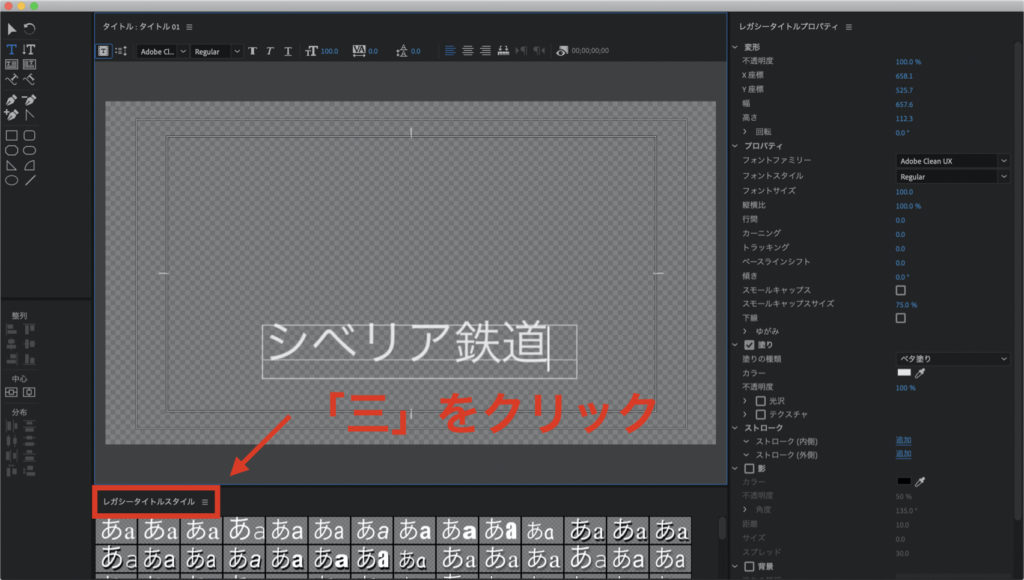1024x580 pixels.
Task: Open 塗りの種類 ベタ塗り dropdown
Action: tap(952, 359)
